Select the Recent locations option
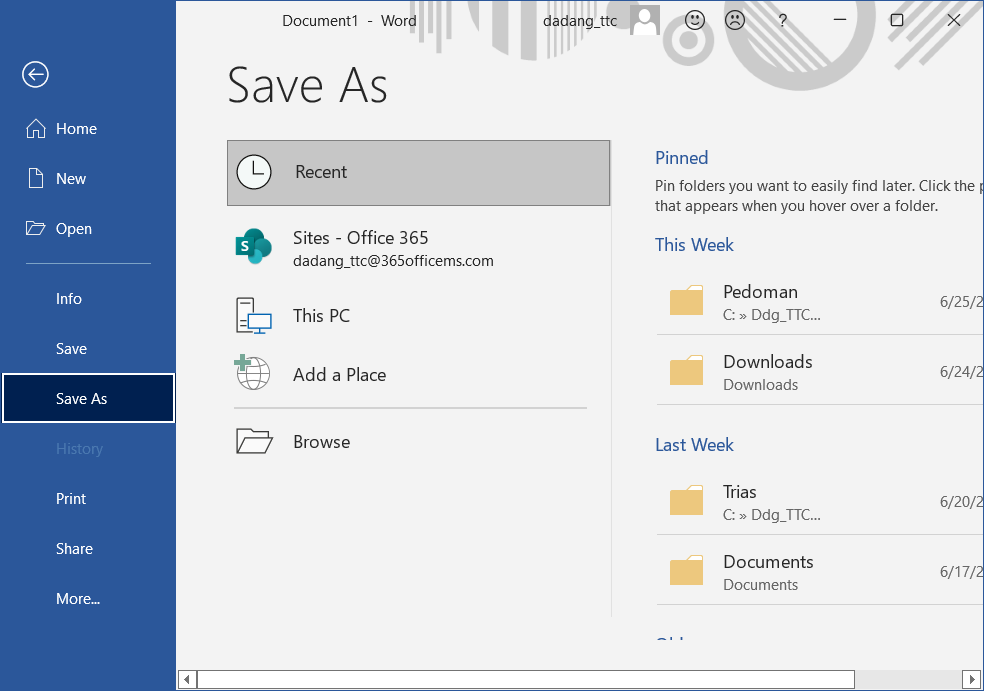Screen dimensions: 984x691 [x=418, y=172]
